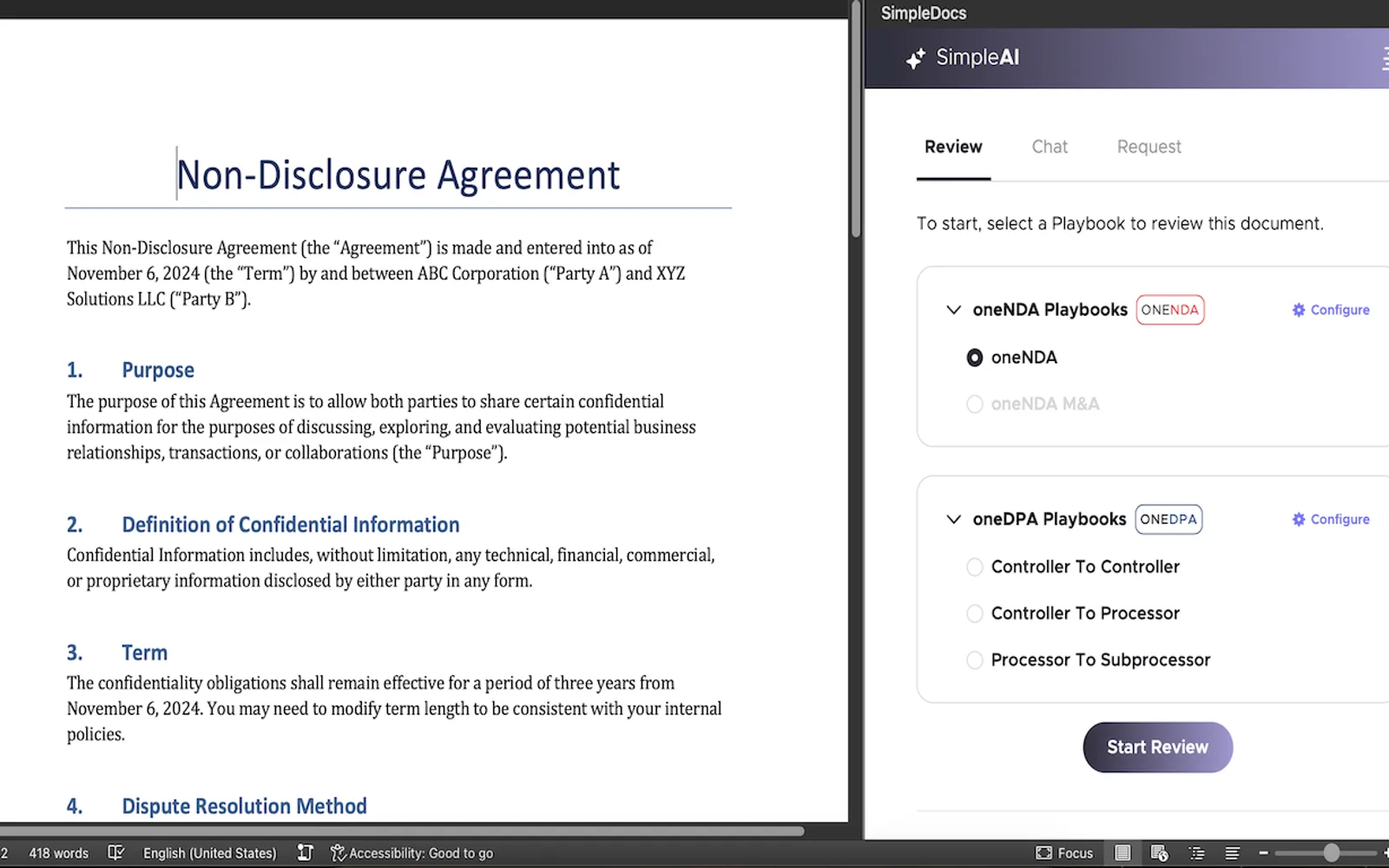Click the SimpleDocs pane title
The image size is (1389, 868).
[924, 13]
